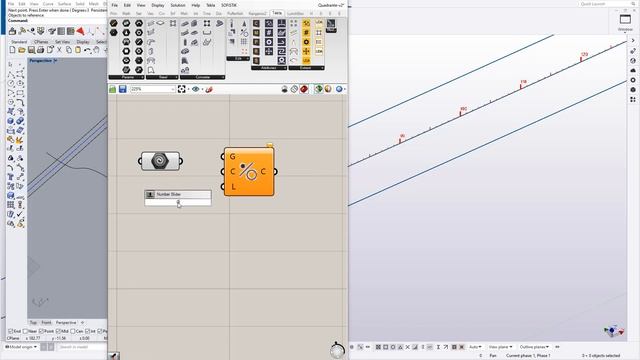
Task: Expand the Concrete panel bar
Action: [202, 77]
